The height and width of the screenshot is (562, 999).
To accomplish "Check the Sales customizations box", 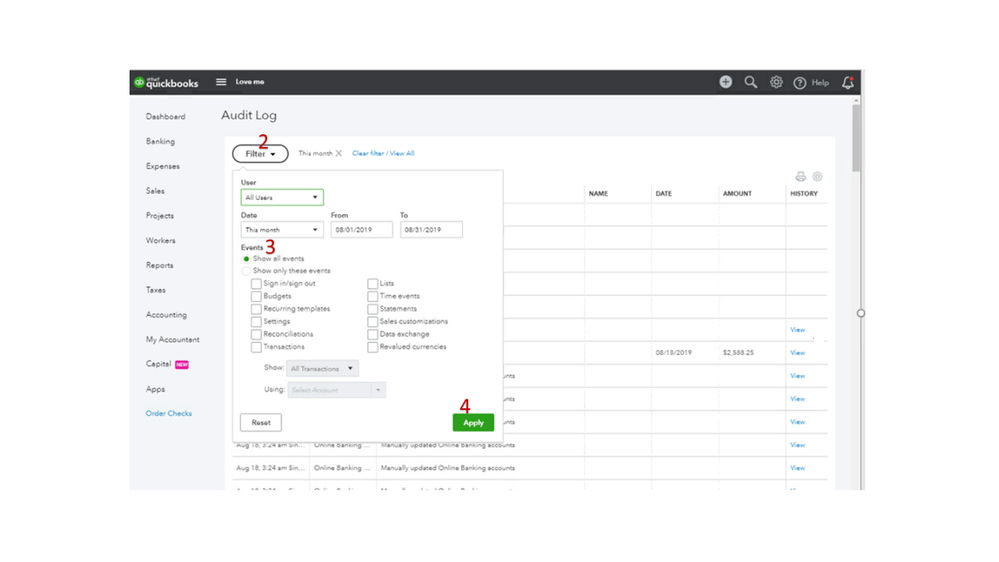I will tap(373, 322).
